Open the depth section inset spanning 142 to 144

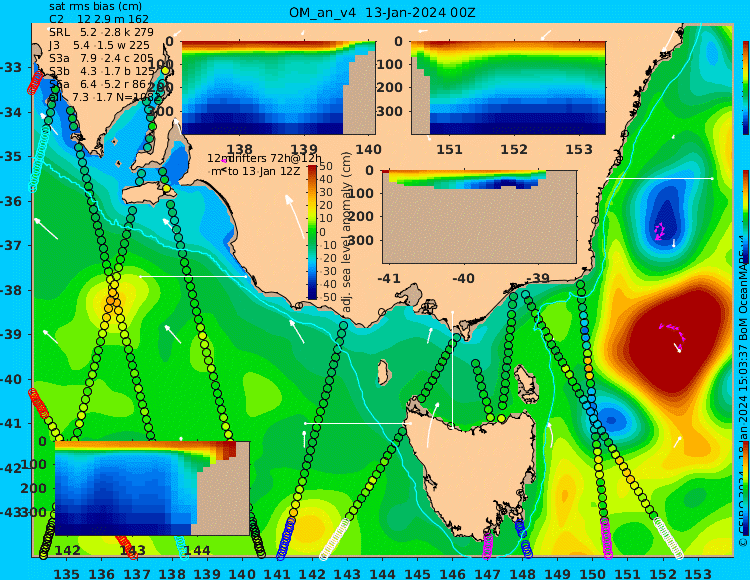pos(152,488)
